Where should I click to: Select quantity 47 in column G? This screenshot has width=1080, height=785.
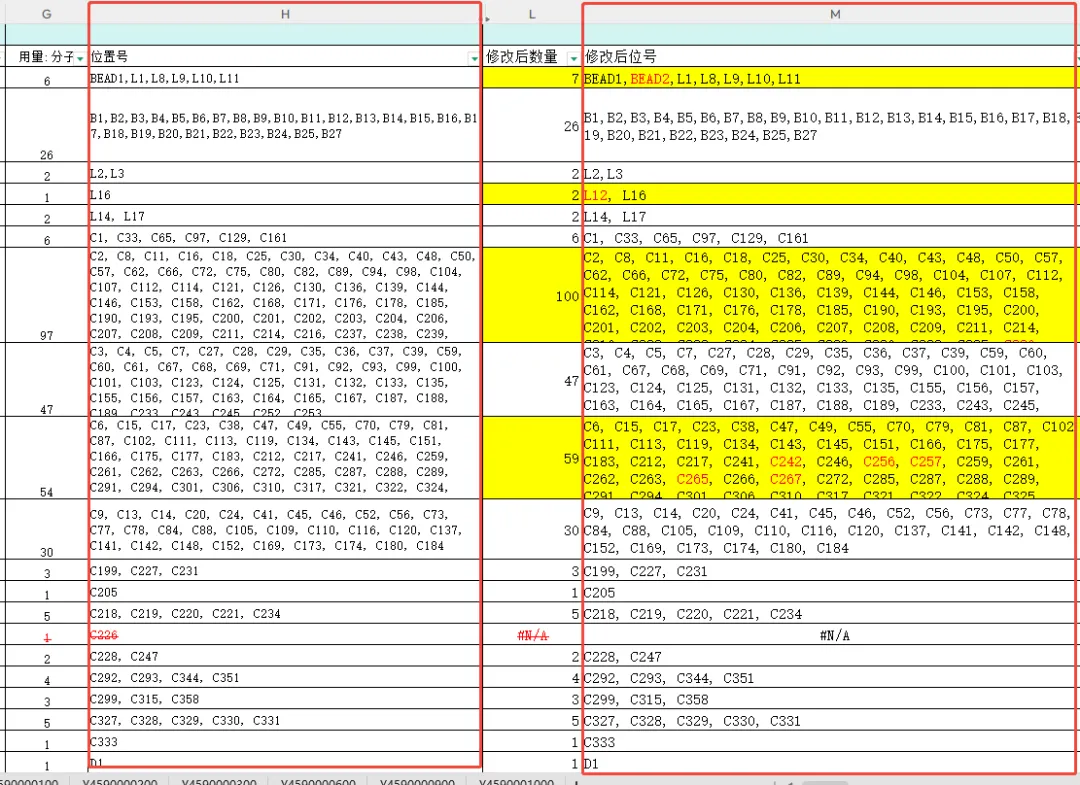[47, 379]
